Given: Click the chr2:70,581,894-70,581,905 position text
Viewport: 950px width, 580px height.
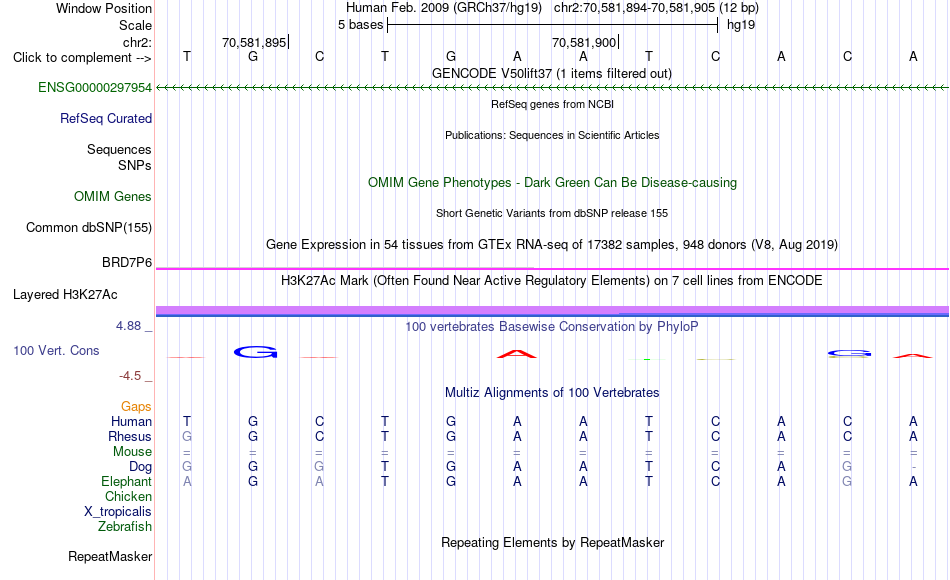Looking at the screenshot, I should pos(656,8).
